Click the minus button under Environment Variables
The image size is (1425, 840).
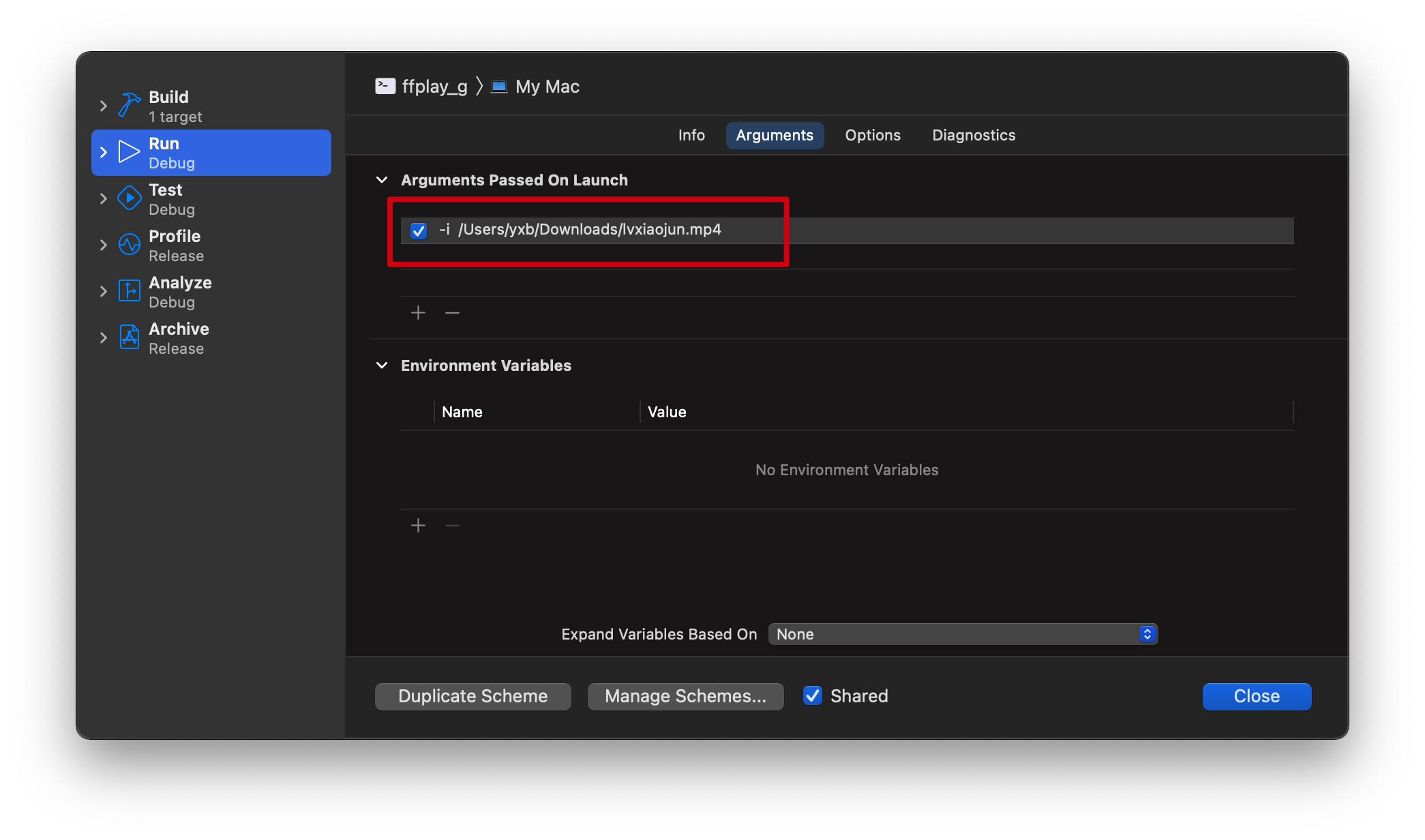452,526
